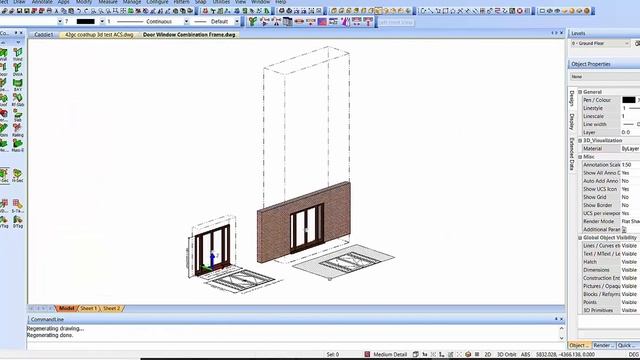Toggle DEG angle units in status bar
This screenshot has width=640, height=360.
tap(633, 354)
